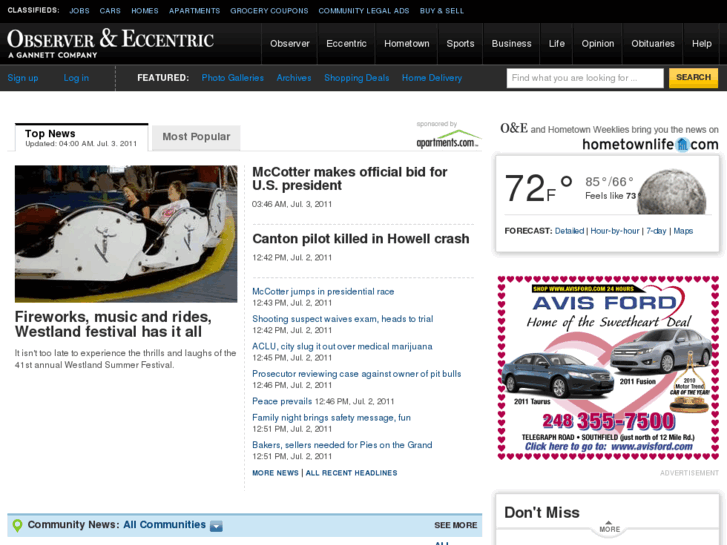The width and height of the screenshot is (727, 545).
Task: Open the Eccentric menu
Action: tap(346, 44)
